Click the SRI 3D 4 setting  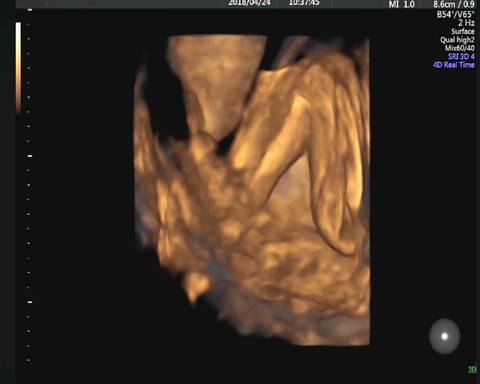[x=461, y=56]
